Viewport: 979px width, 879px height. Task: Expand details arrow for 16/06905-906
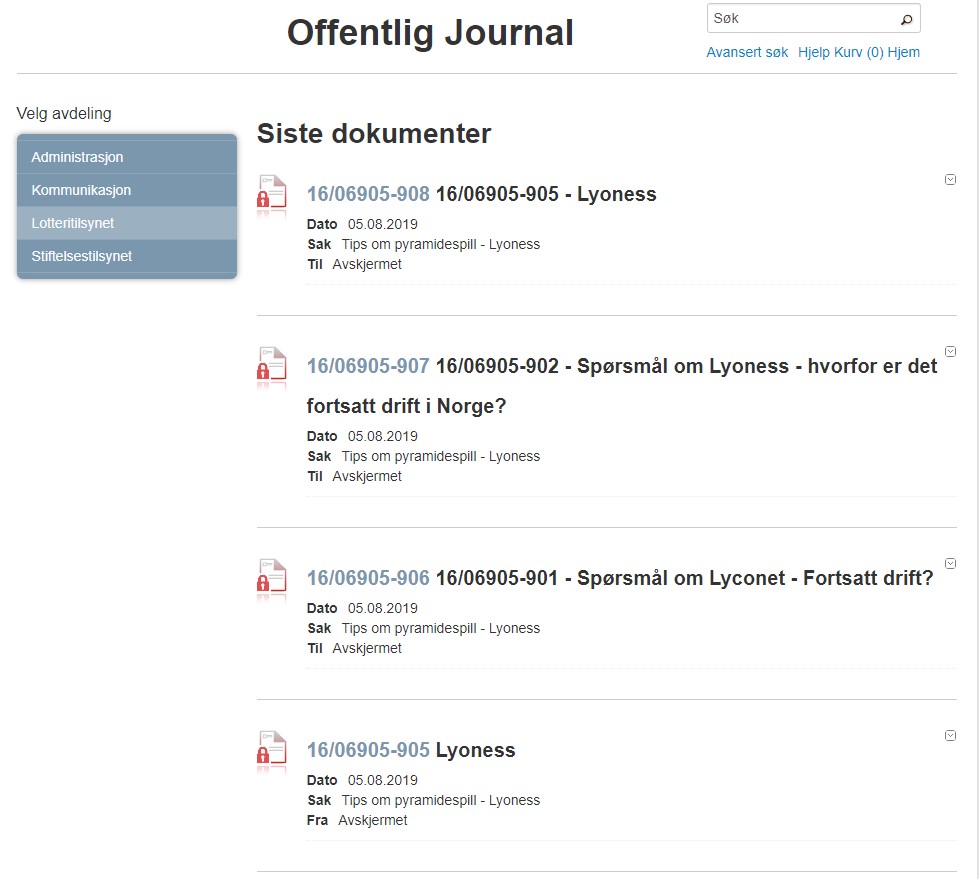950,564
